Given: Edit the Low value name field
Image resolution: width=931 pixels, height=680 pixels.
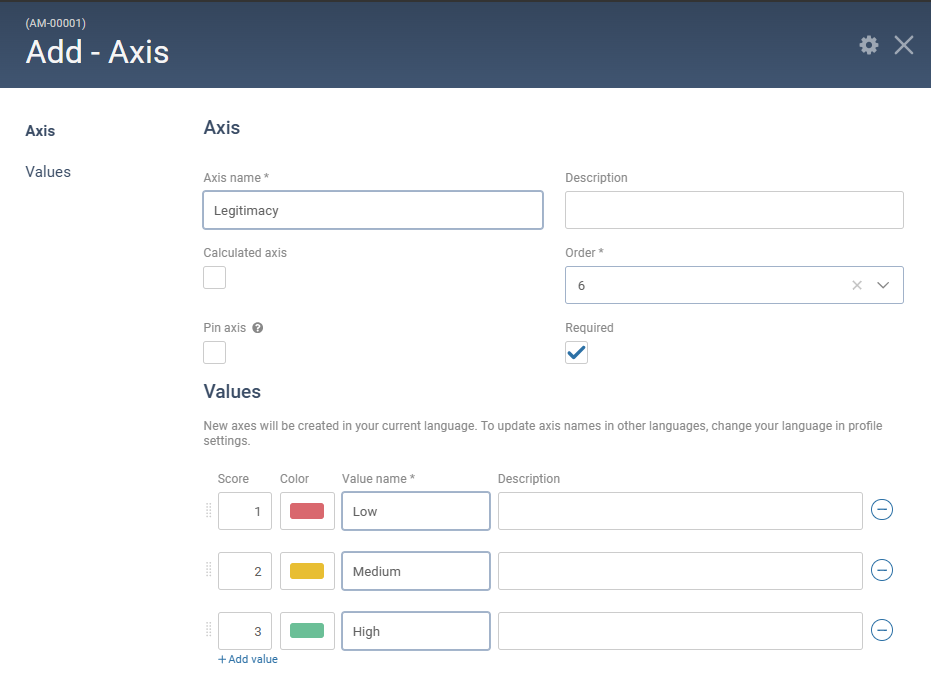Looking at the screenshot, I should pyautogui.click(x=416, y=511).
